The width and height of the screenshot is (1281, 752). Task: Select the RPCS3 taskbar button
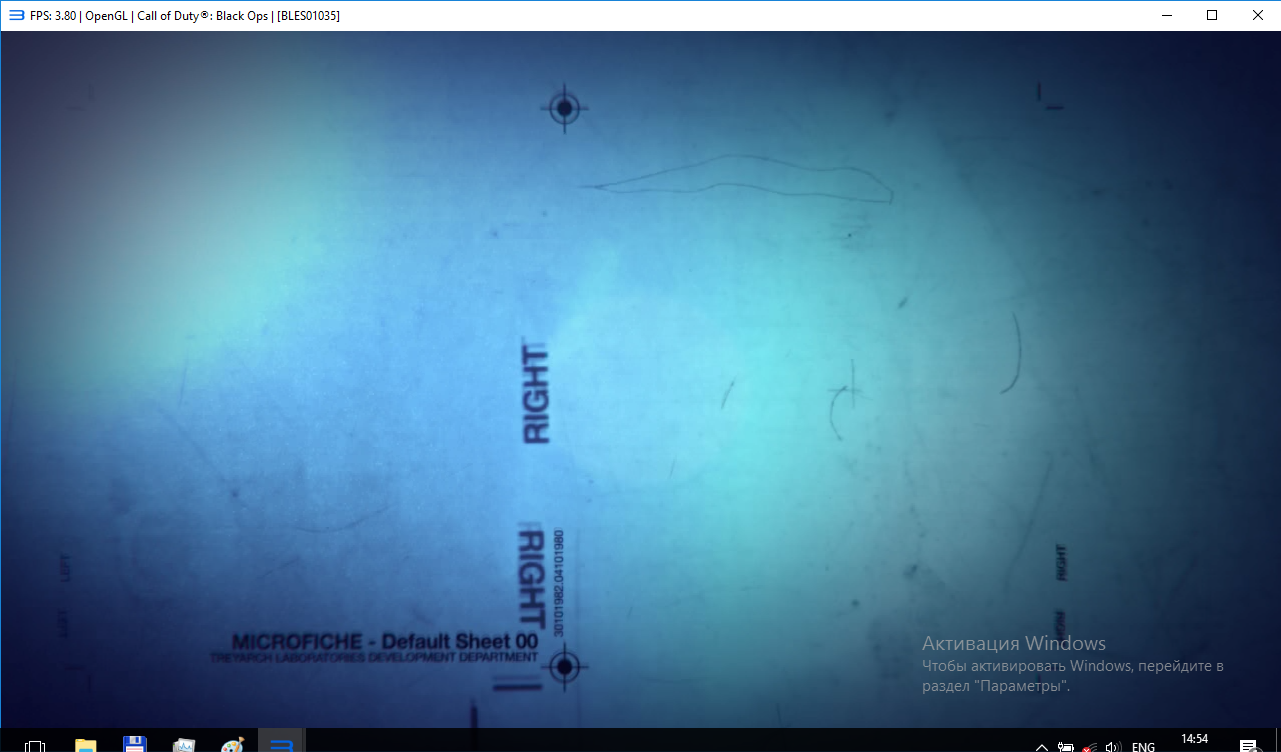[x=282, y=741]
